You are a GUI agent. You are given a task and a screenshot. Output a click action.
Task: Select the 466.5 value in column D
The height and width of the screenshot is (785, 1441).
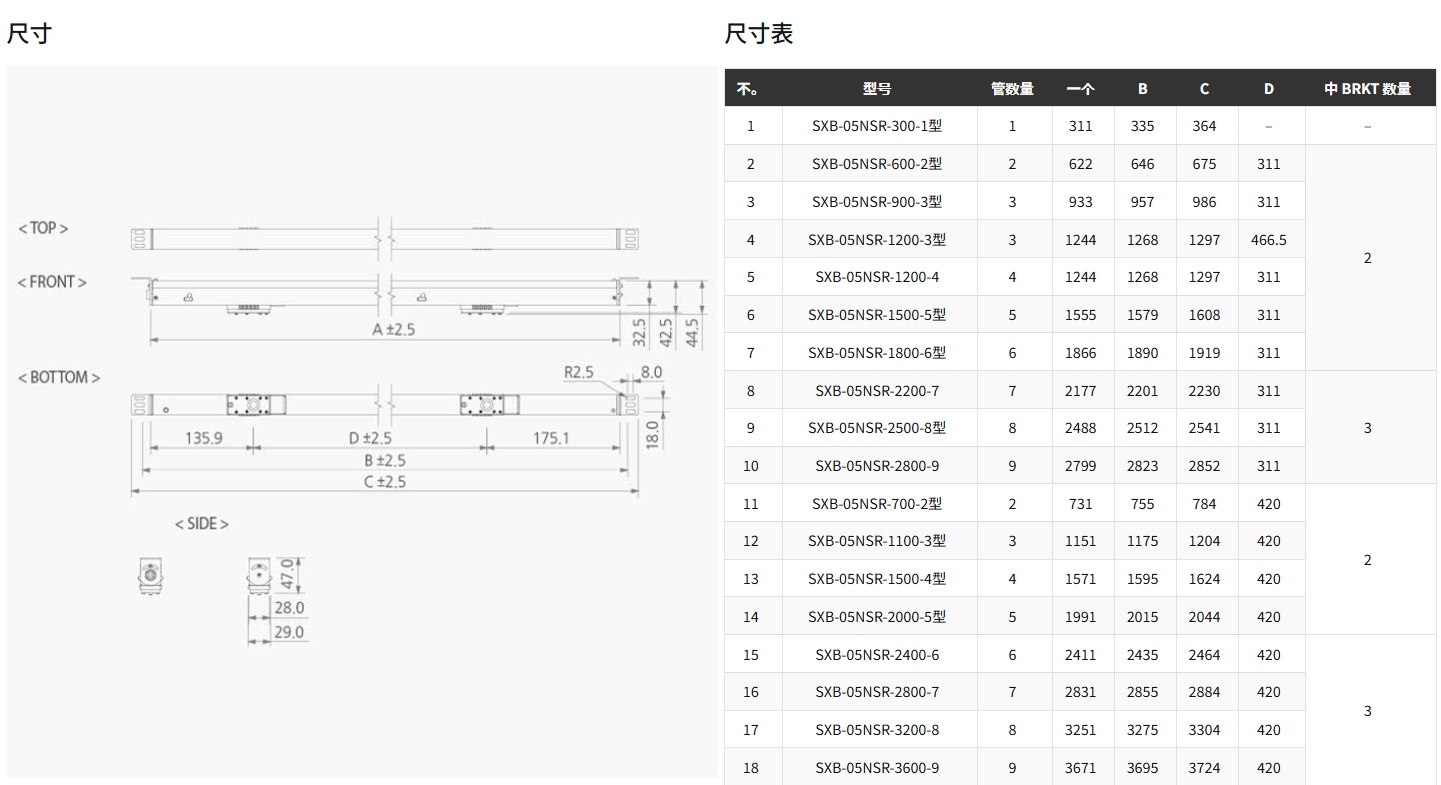click(x=1268, y=240)
